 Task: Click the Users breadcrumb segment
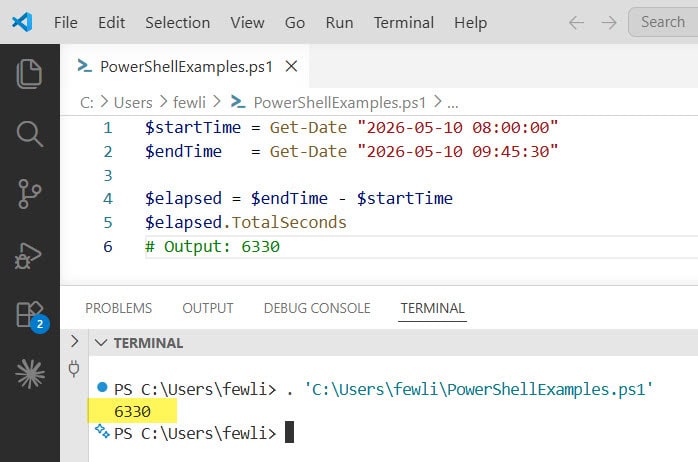pyautogui.click(x=133, y=102)
